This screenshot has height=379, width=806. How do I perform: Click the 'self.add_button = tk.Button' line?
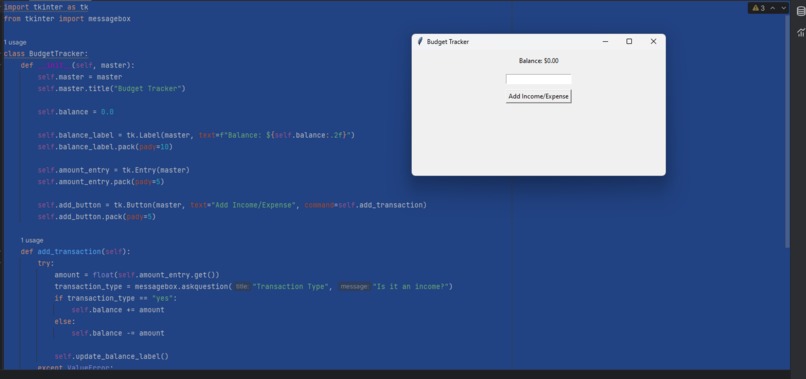point(232,205)
